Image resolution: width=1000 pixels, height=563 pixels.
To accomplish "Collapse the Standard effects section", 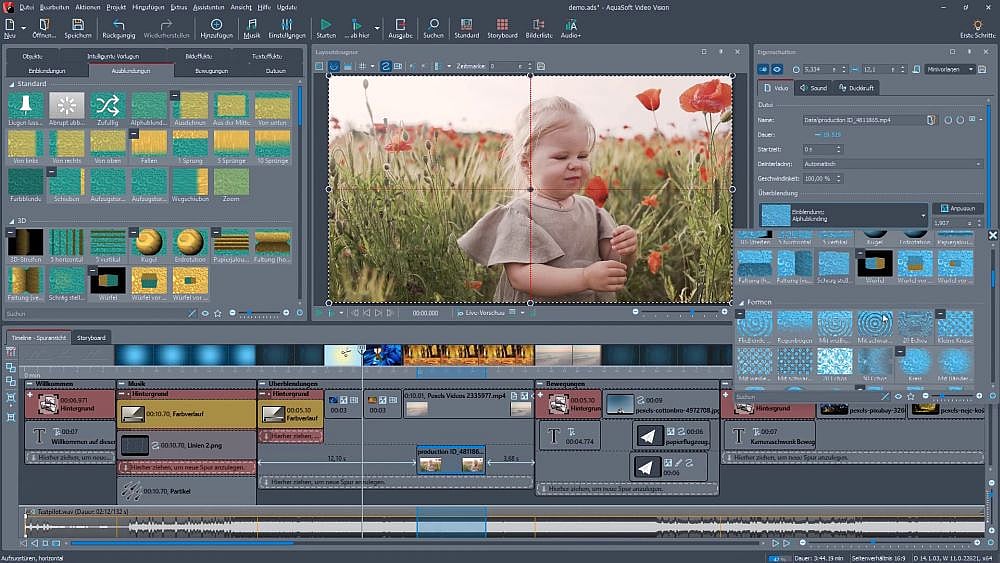I will point(12,83).
